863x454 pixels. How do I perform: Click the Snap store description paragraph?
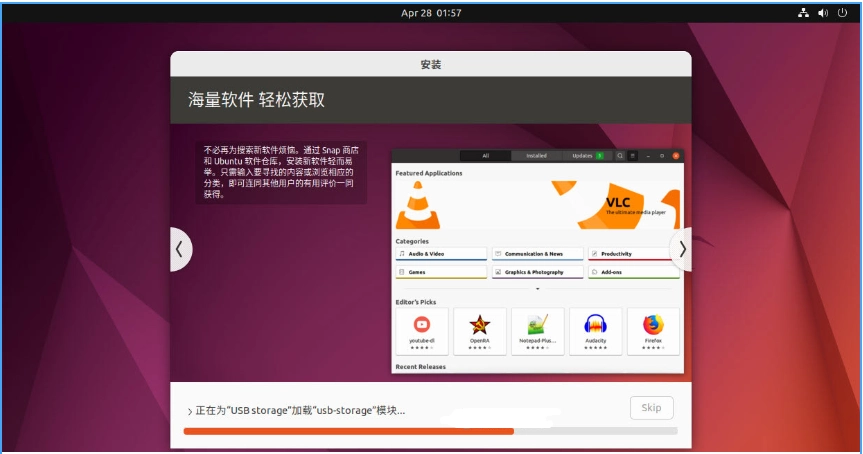(281, 172)
